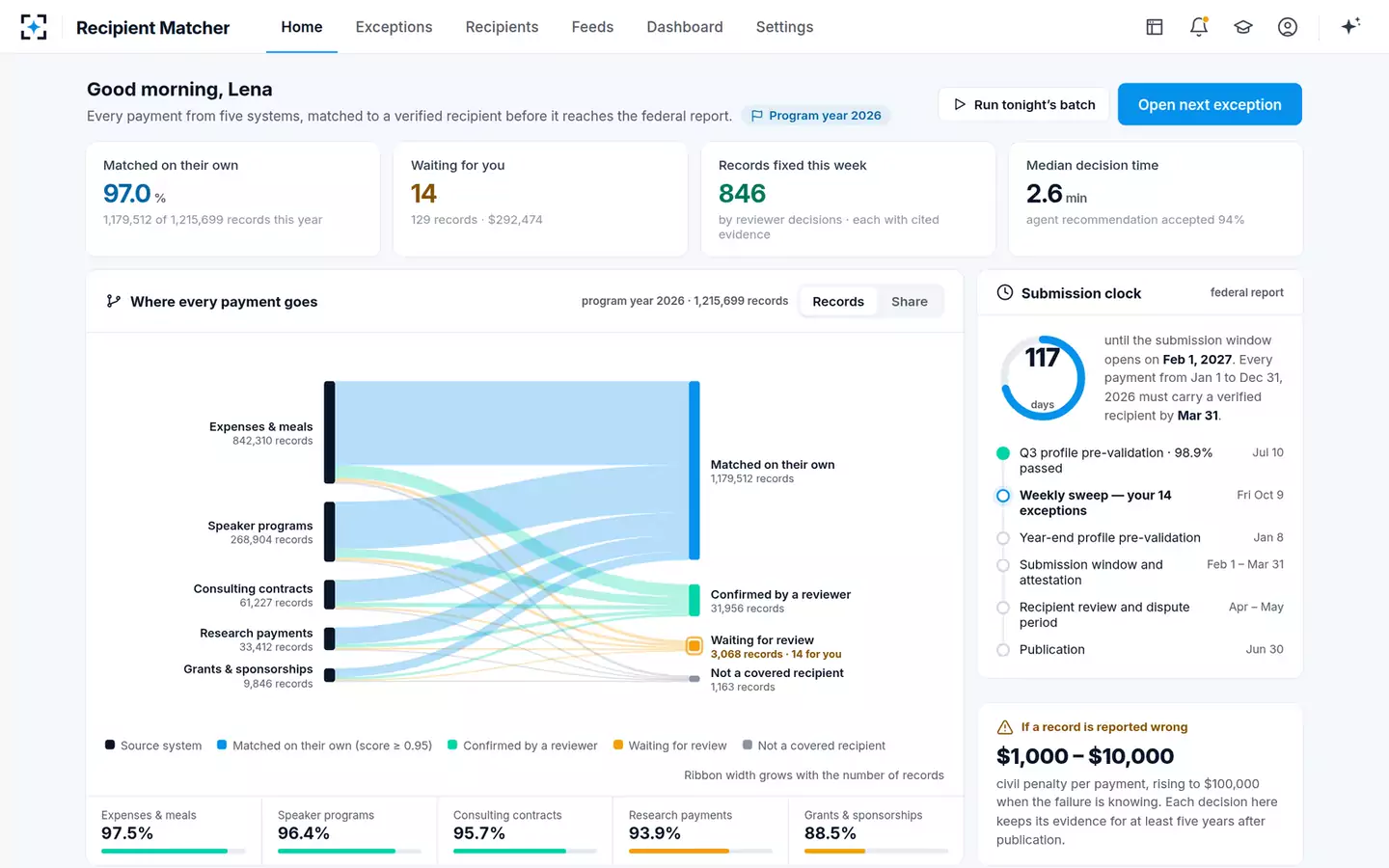Click the orange Waiting for review node

[694, 646]
